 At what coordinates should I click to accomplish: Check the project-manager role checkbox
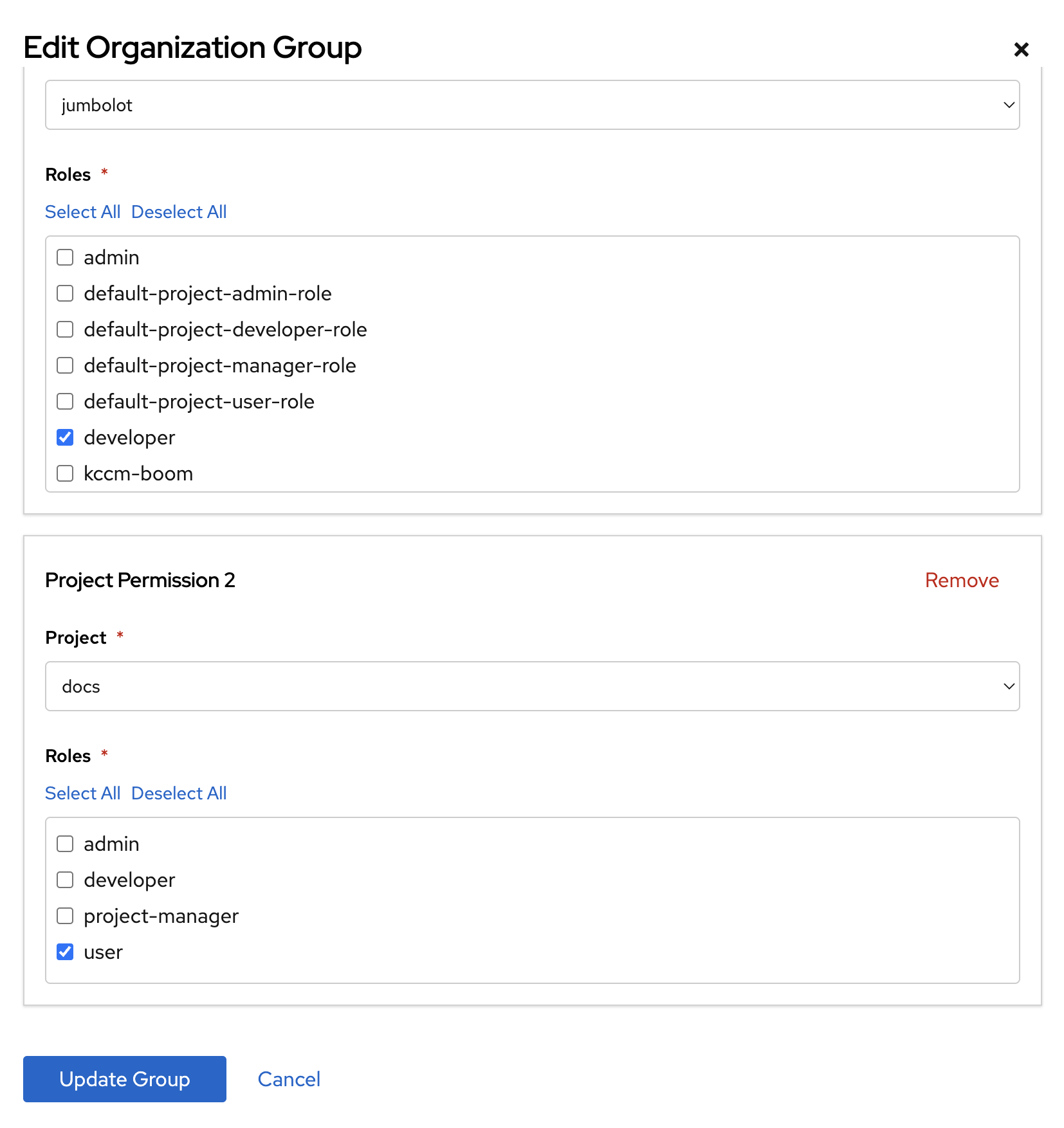(65, 916)
